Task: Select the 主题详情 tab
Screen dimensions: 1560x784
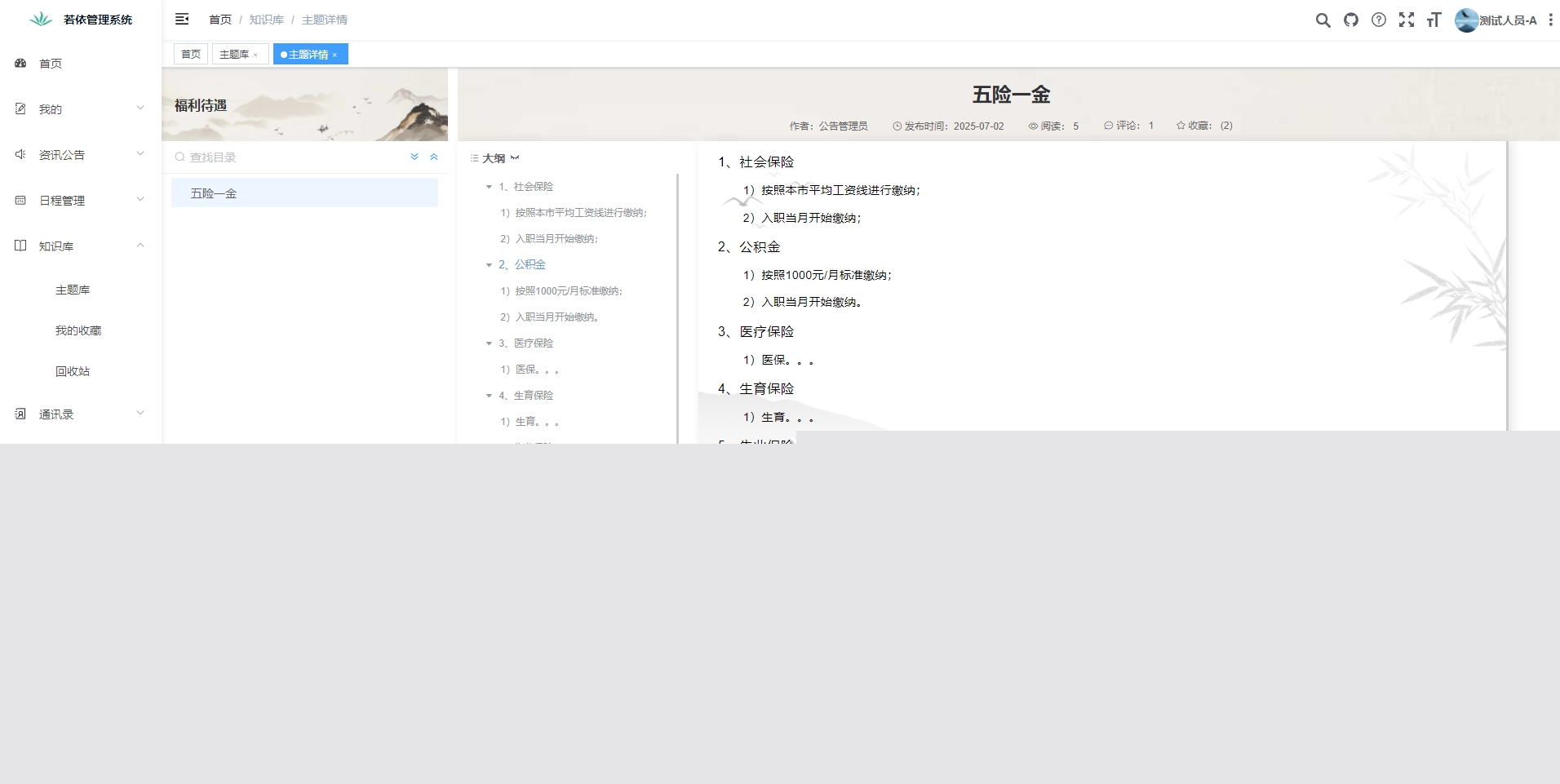Action: [x=310, y=54]
